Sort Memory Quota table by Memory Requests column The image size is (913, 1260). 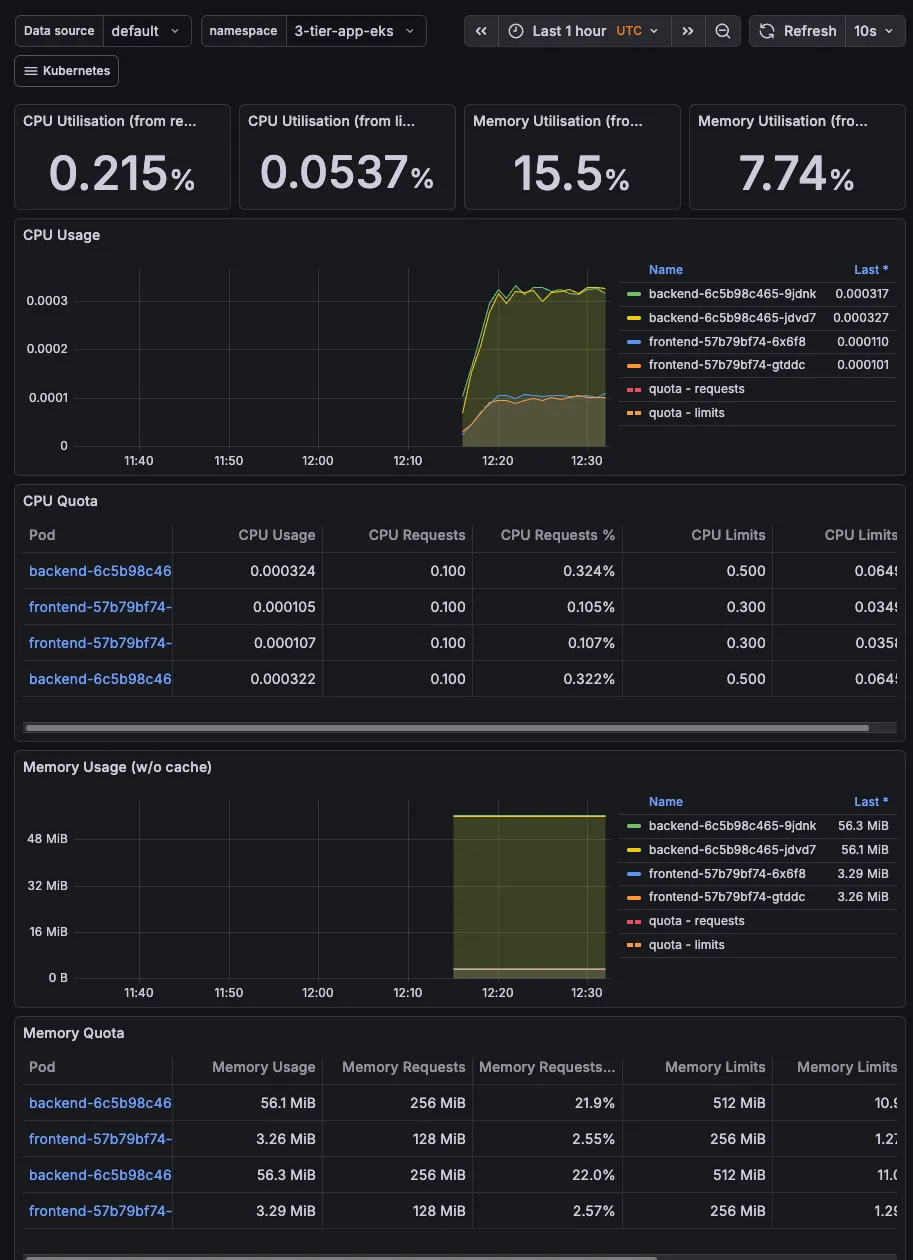coord(403,1067)
